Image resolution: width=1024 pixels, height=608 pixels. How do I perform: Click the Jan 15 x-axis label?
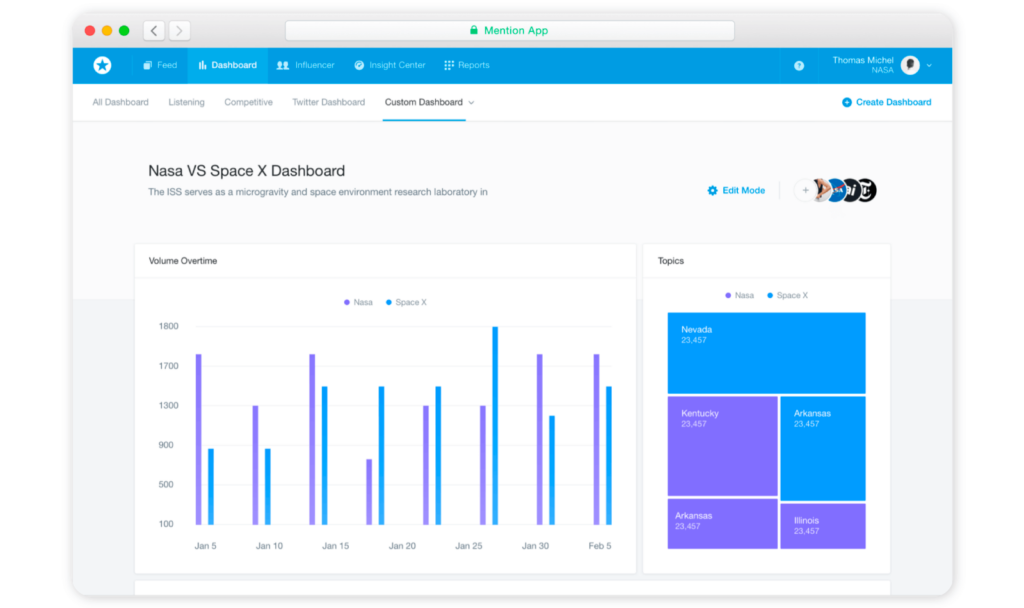[335, 546]
